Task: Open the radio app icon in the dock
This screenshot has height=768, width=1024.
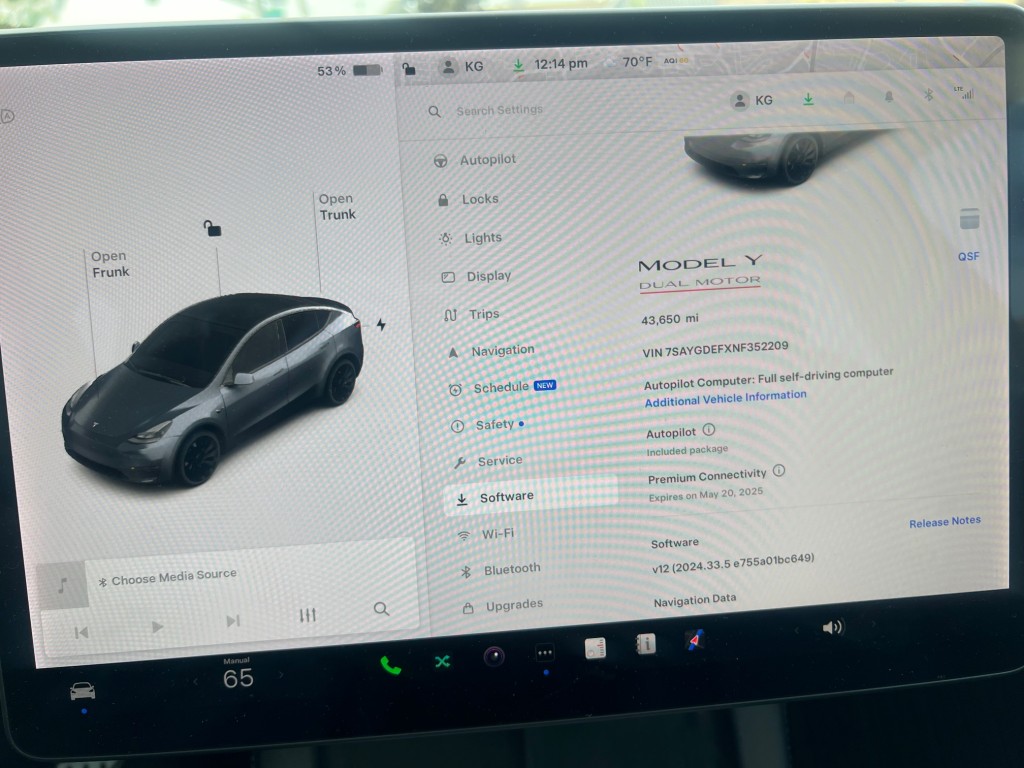Action: [x=595, y=648]
